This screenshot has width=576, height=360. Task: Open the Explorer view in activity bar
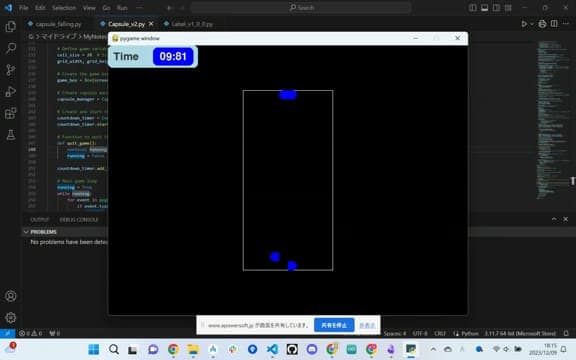(11, 26)
